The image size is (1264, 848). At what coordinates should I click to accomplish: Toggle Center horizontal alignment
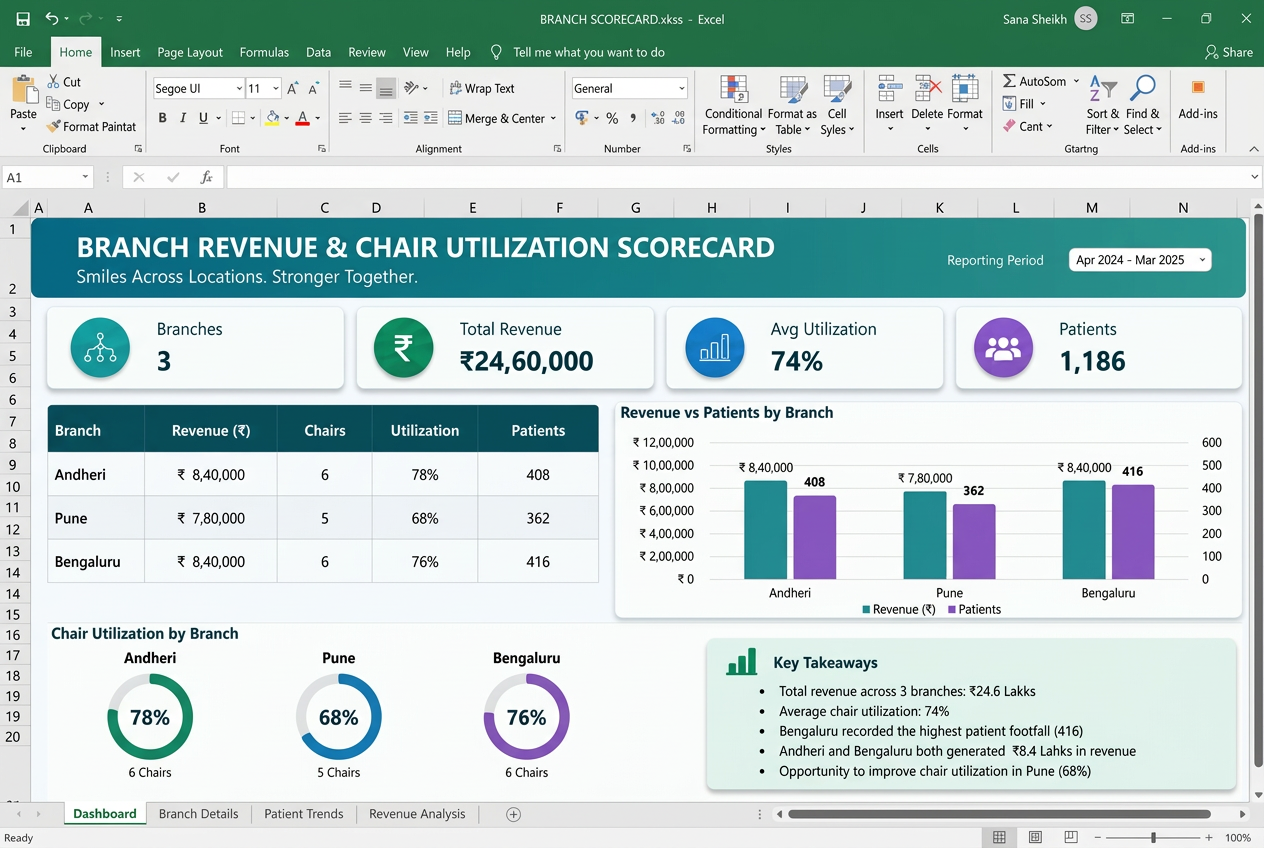pos(366,118)
